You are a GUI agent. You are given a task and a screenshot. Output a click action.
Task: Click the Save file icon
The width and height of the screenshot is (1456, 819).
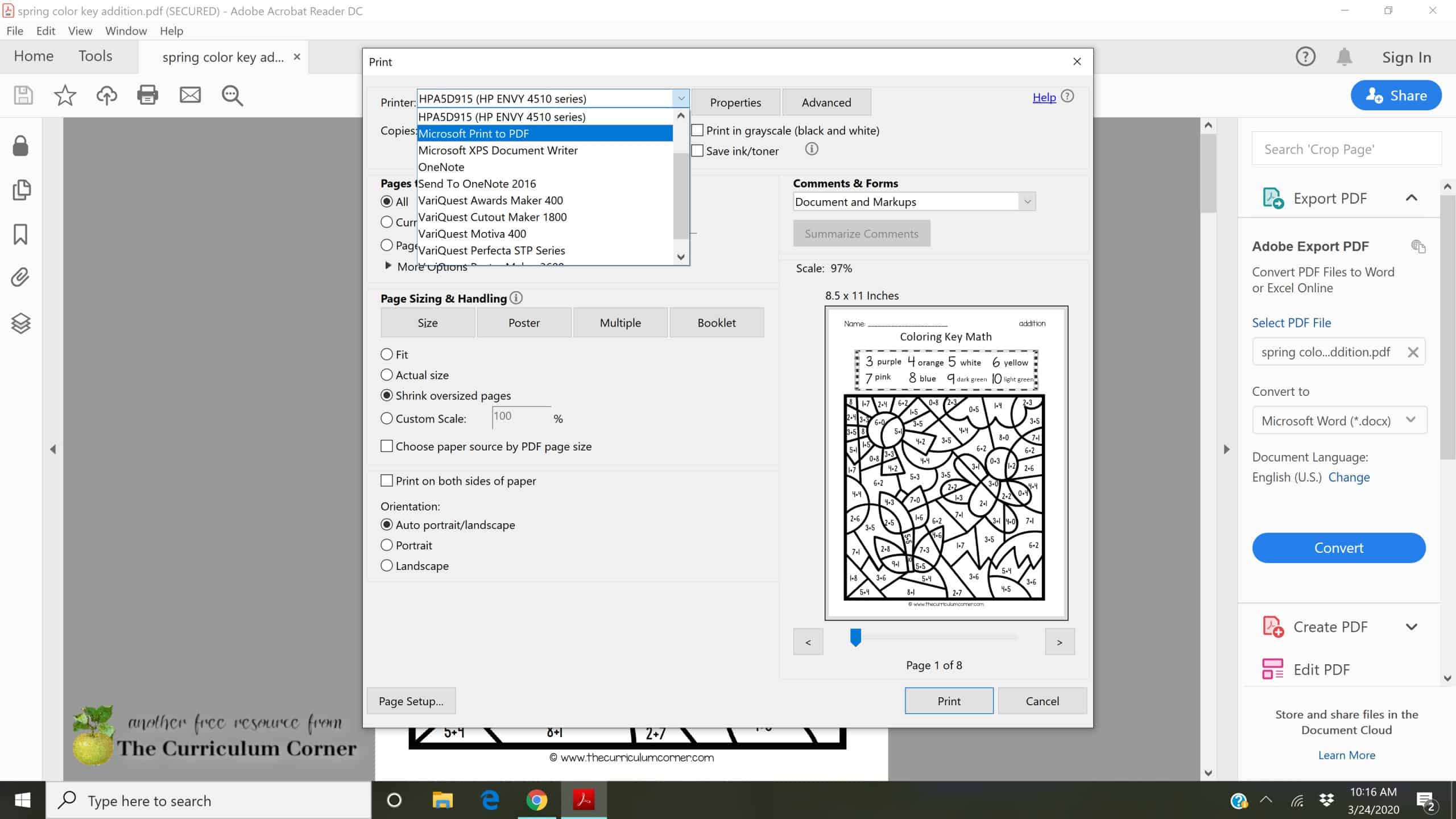pos(22,95)
